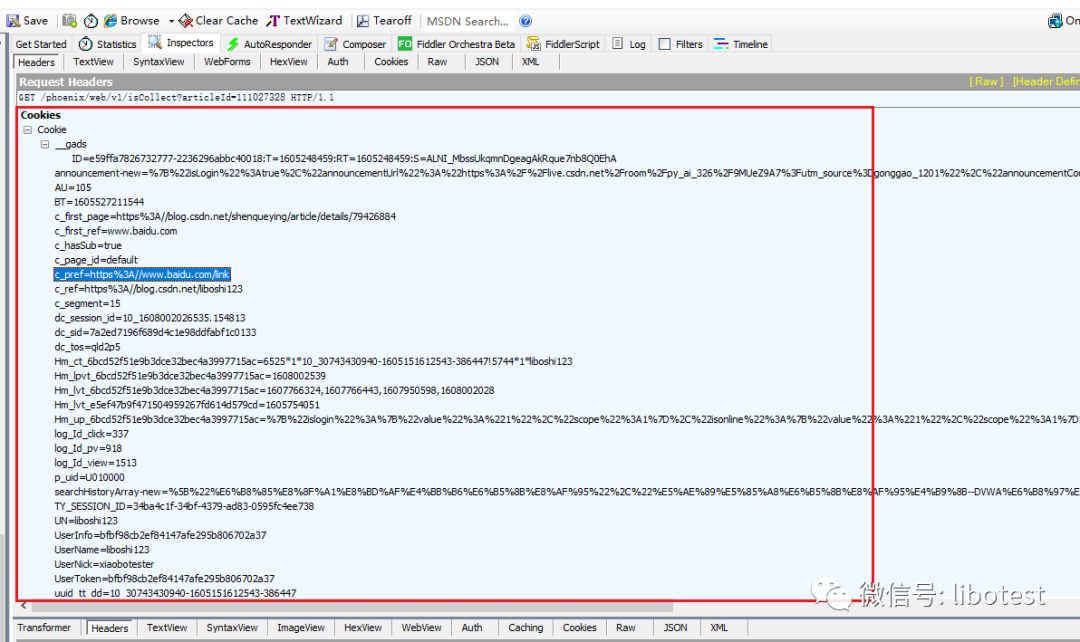
Task: Open response Raw tab
Action: pos(625,628)
